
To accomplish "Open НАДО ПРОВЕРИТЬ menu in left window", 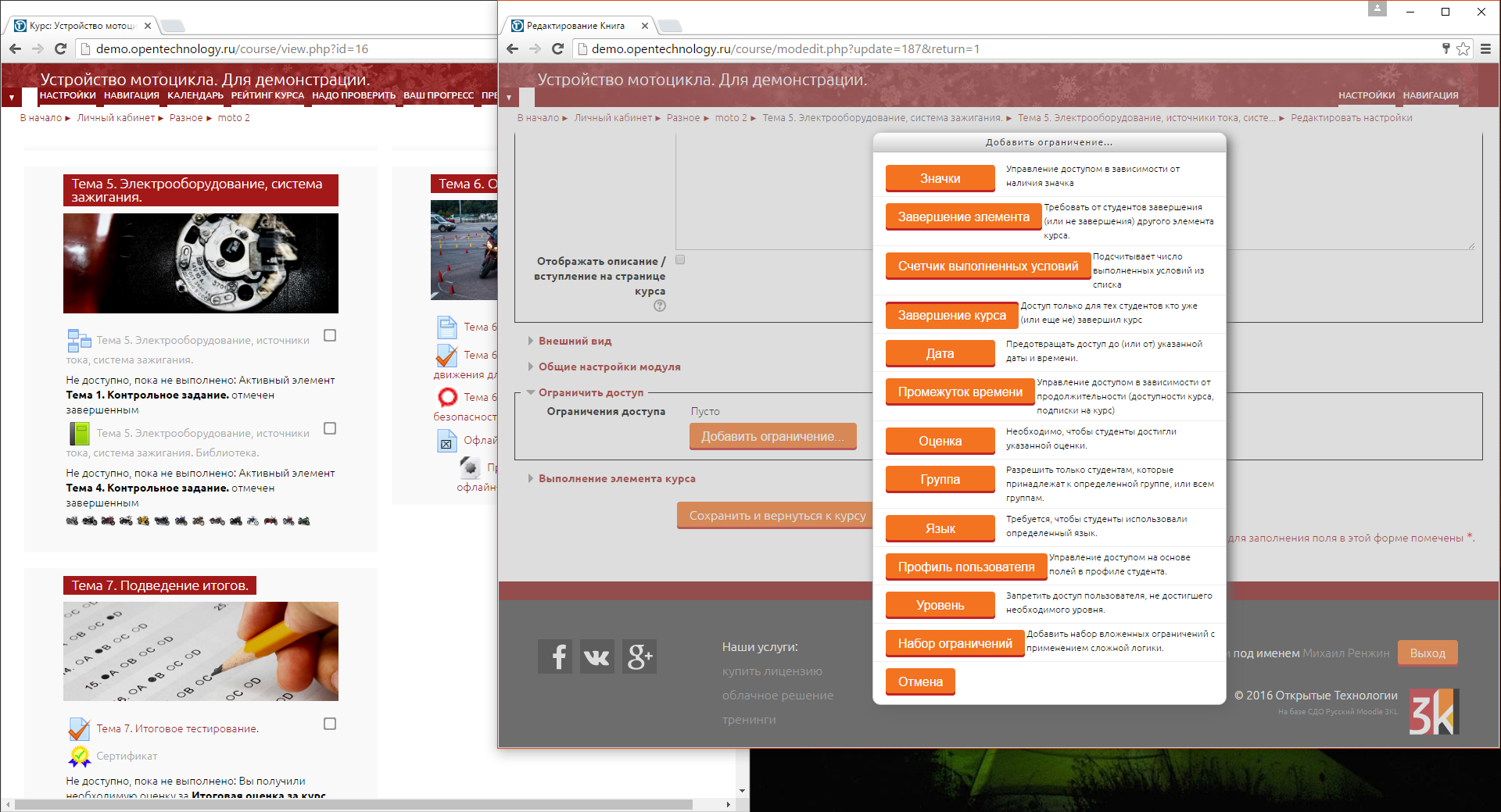I will tap(354, 95).
